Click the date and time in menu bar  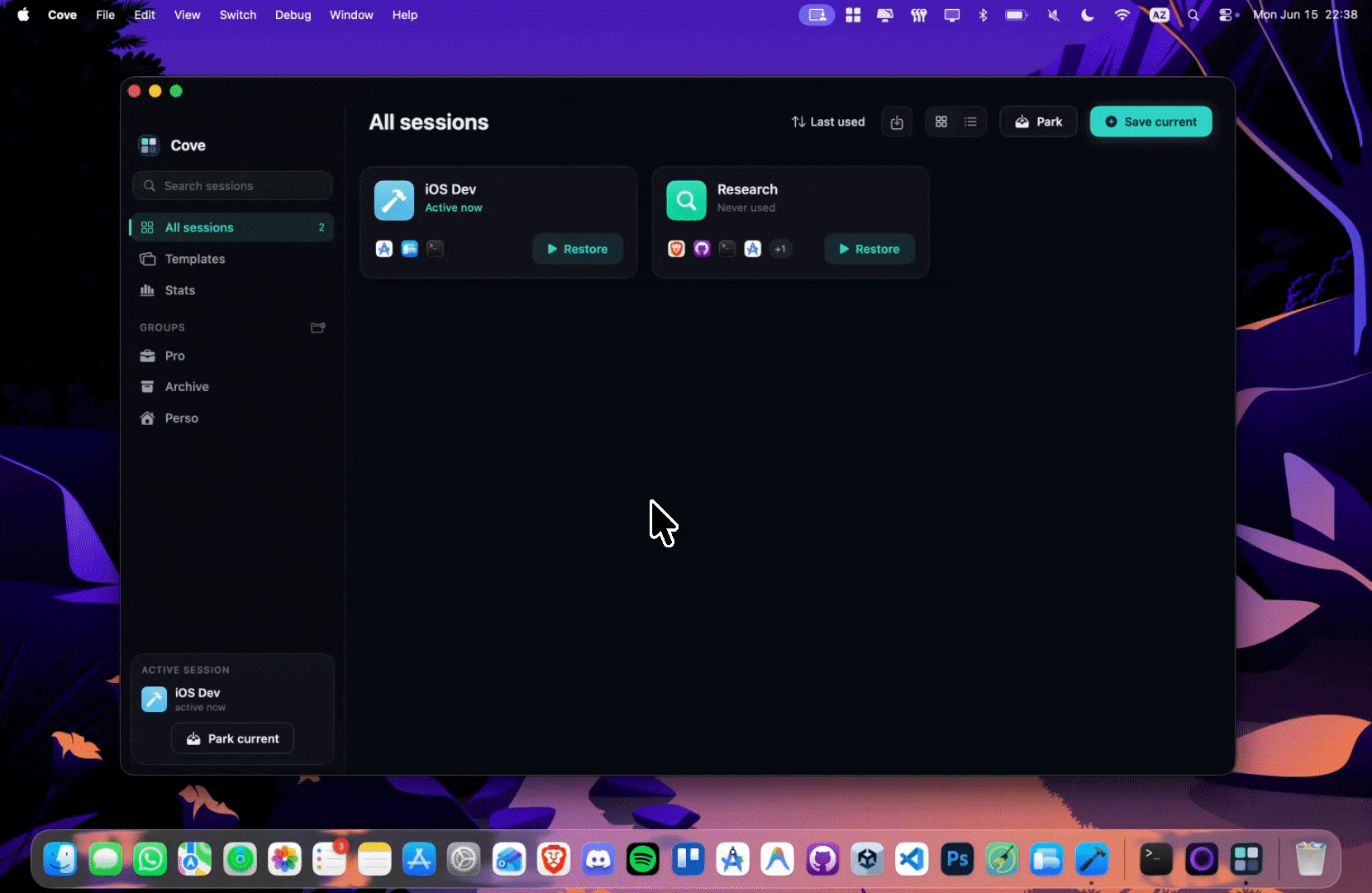click(x=1305, y=15)
